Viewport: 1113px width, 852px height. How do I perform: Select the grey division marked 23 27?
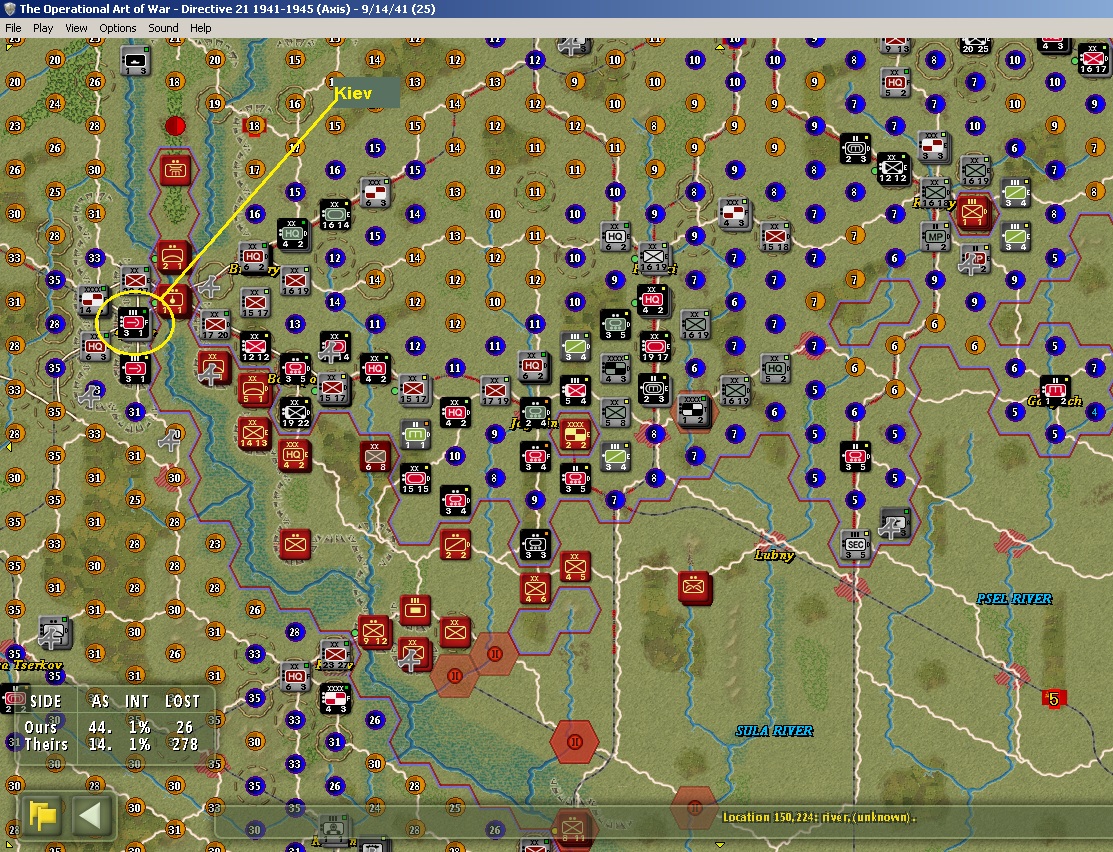(336, 655)
